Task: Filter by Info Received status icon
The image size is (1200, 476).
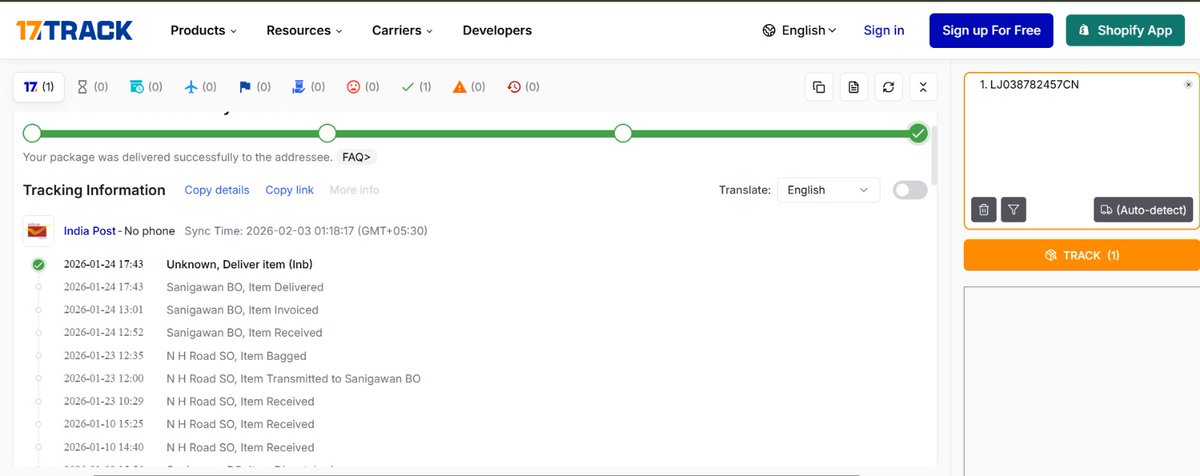Action: 146,87
